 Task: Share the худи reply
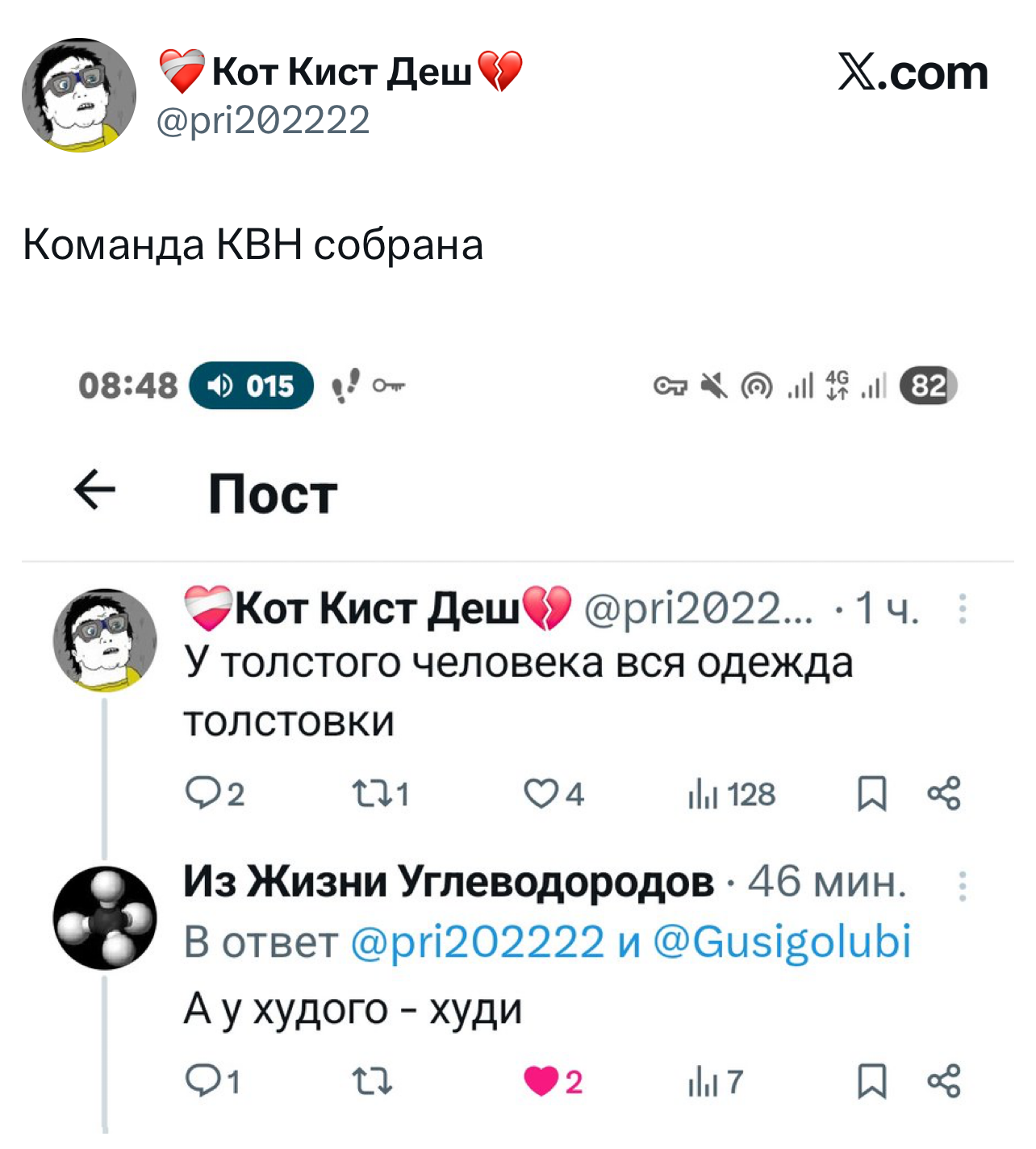point(944,1080)
